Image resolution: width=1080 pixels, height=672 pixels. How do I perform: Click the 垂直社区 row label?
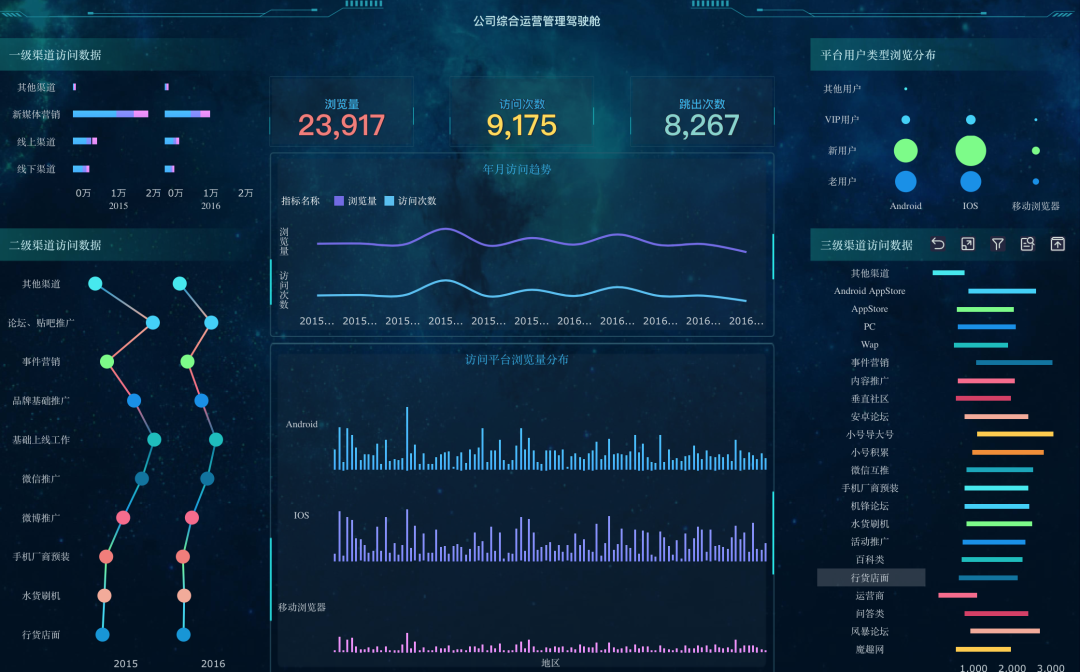(x=870, y=399)
